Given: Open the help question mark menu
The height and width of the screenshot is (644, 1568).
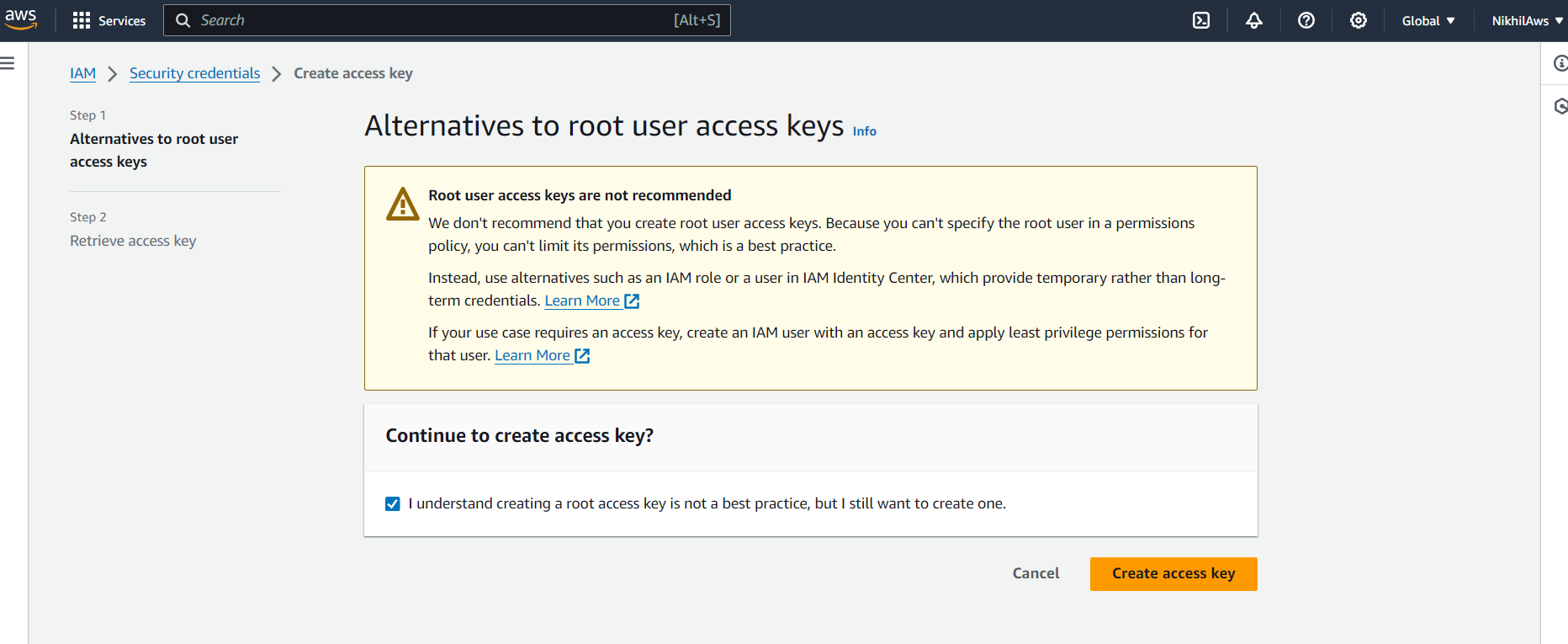Looking at the screenshot, I should (x=1306, y=20).
